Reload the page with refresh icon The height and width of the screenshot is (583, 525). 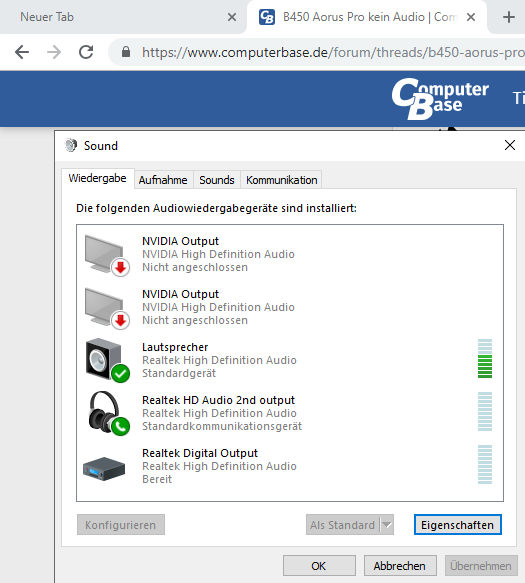(86, 52)
